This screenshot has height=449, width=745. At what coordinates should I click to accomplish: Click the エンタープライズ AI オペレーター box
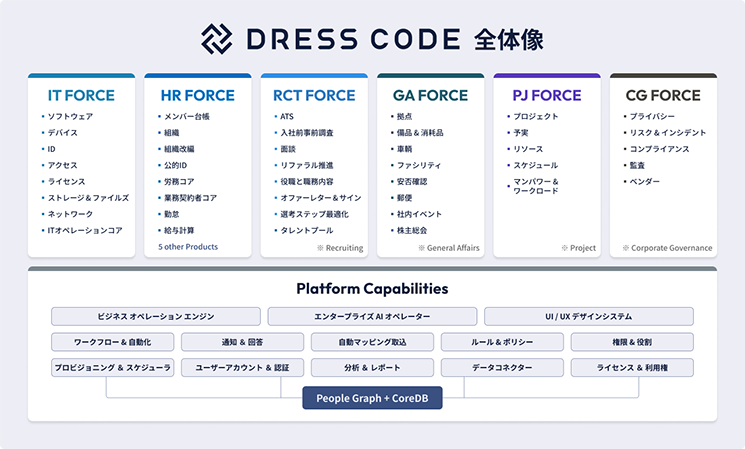click(x=372, y=316)
